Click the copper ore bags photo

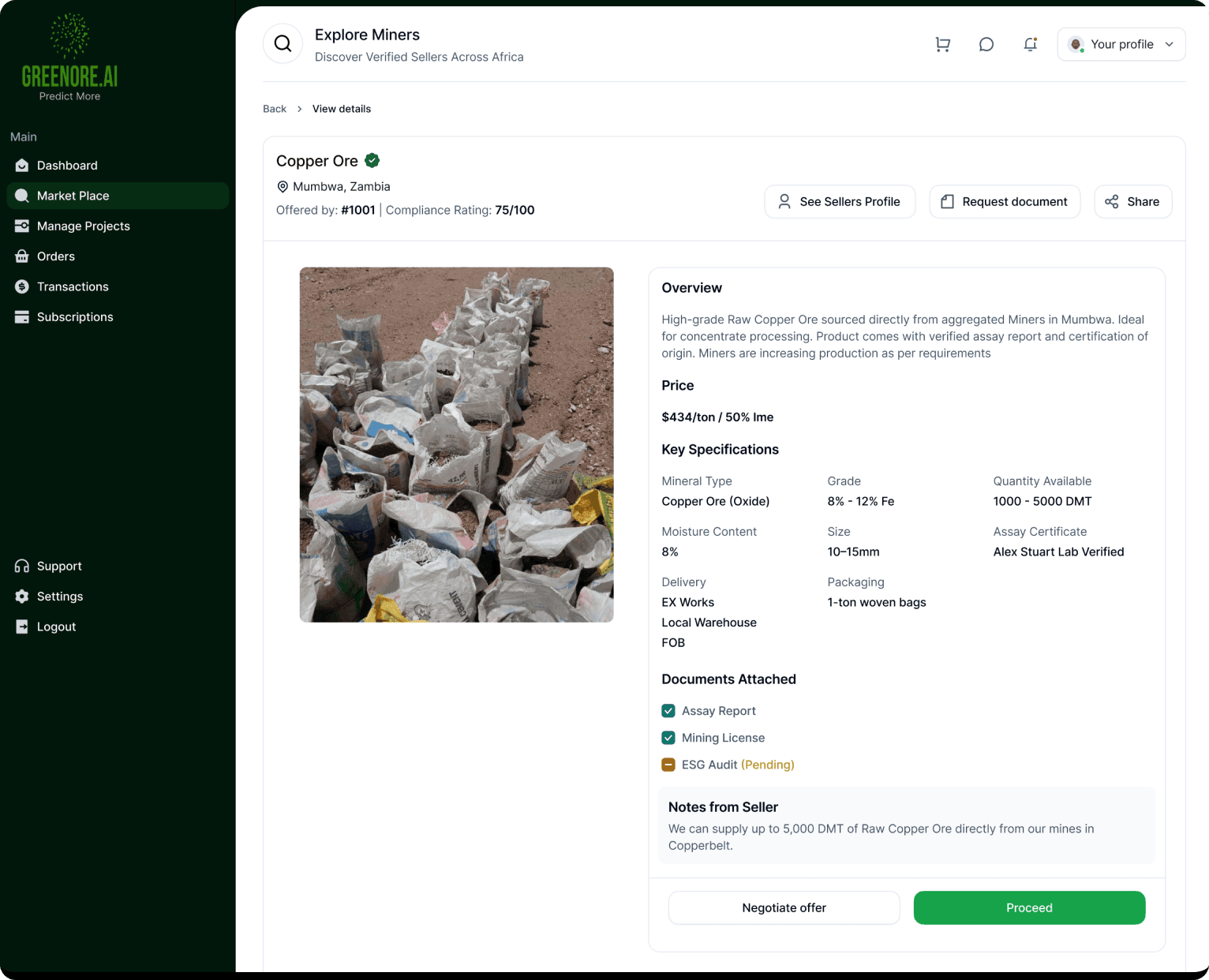pyautogui.click(x=456, y=445)
